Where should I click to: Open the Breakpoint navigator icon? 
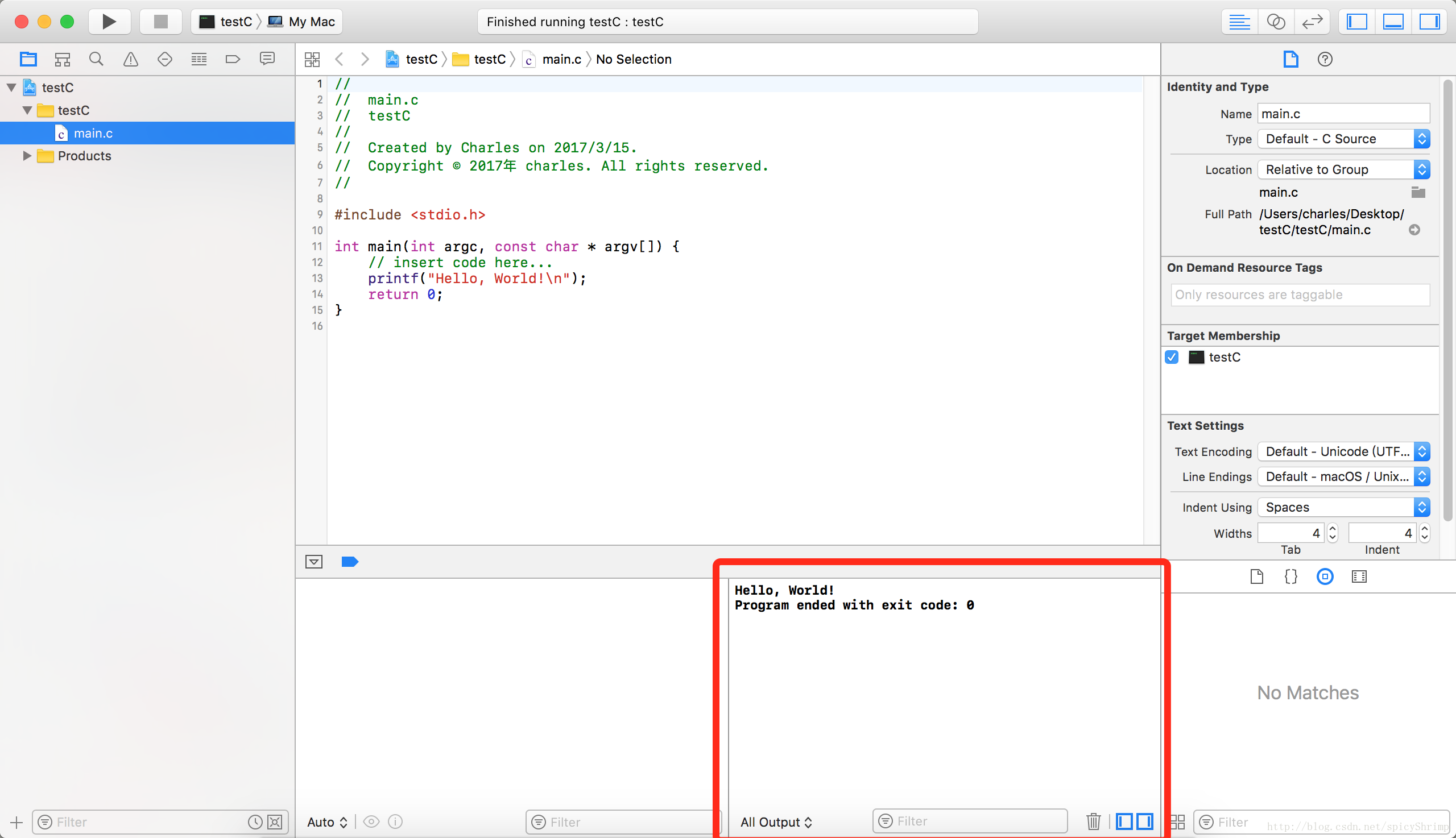click(233, 59)
